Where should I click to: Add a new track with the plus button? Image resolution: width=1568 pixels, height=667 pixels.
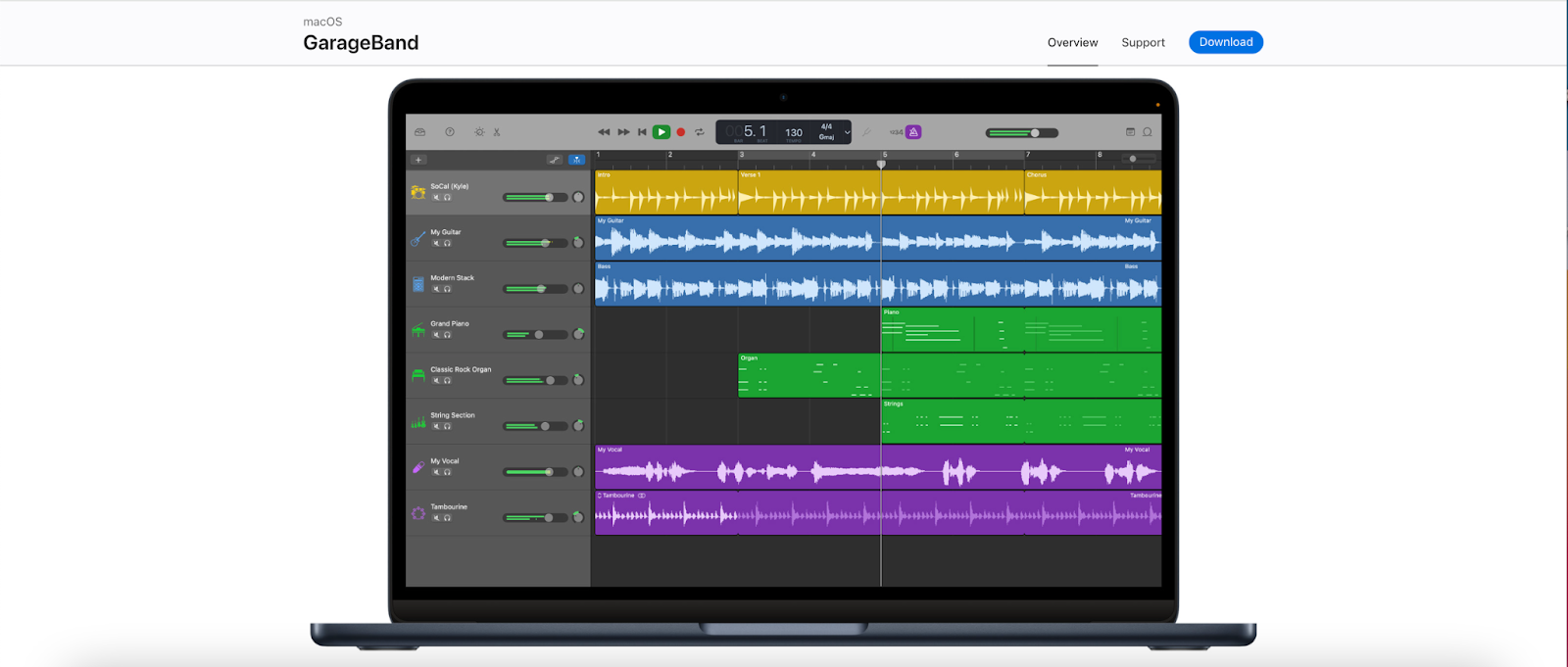click(418, 160)
